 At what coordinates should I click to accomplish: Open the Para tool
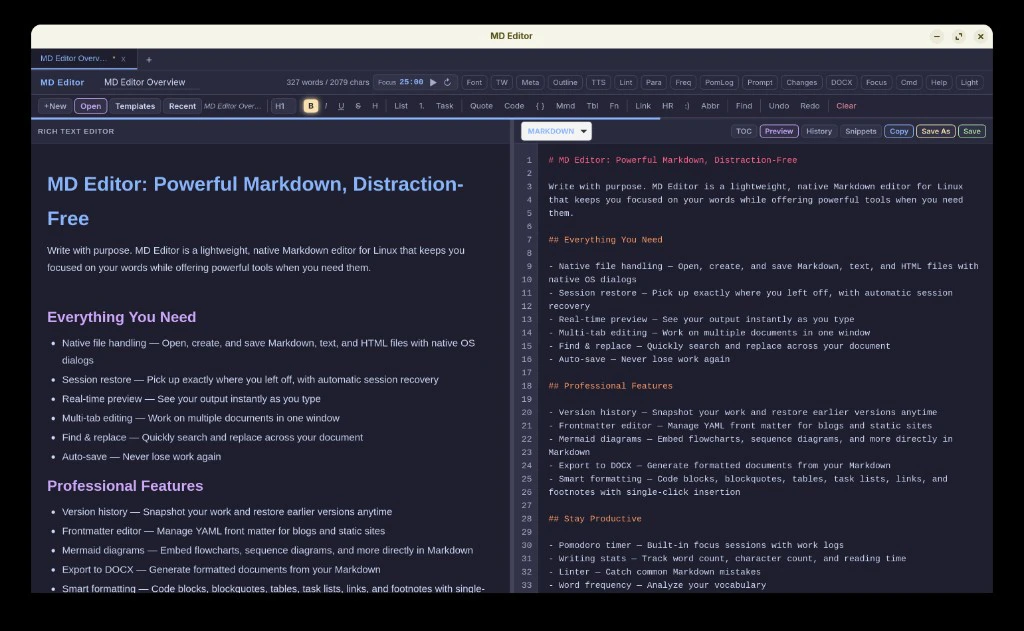click(654, 82)
